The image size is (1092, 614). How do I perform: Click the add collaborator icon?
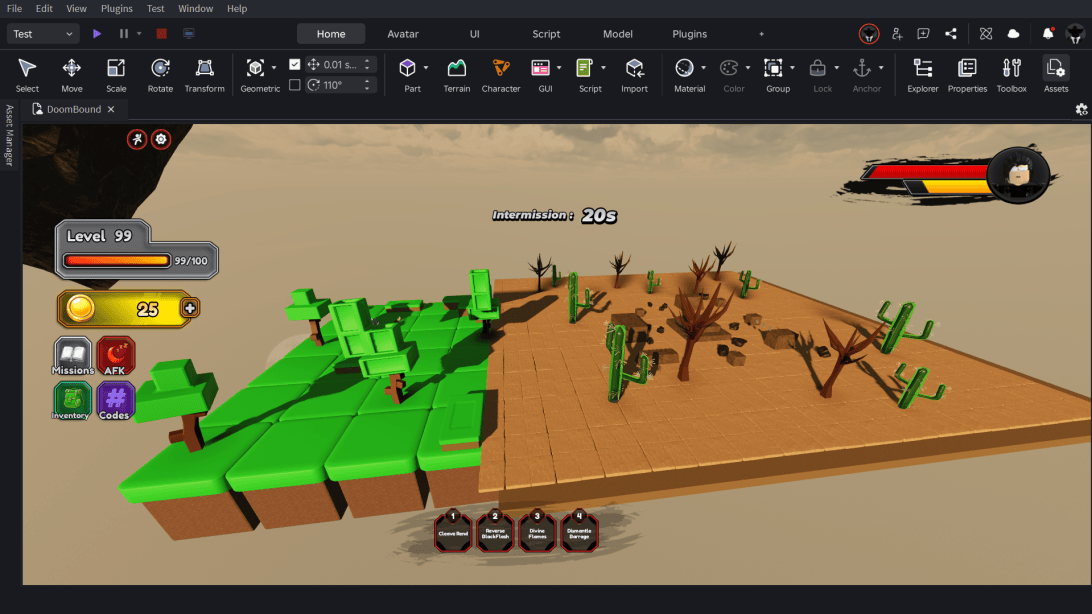(x=897, y=33)
